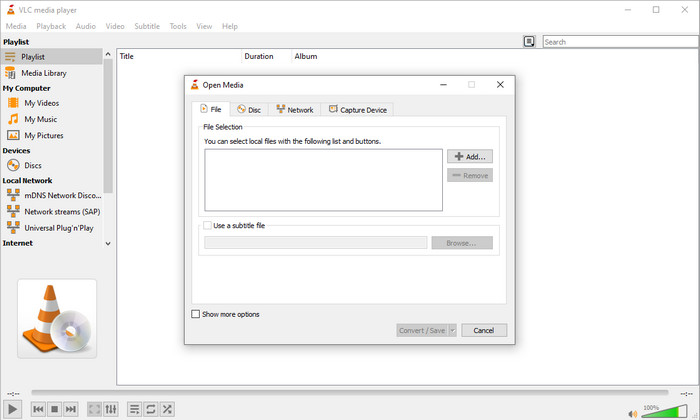Open the Help menu

(x=230, y=26)
